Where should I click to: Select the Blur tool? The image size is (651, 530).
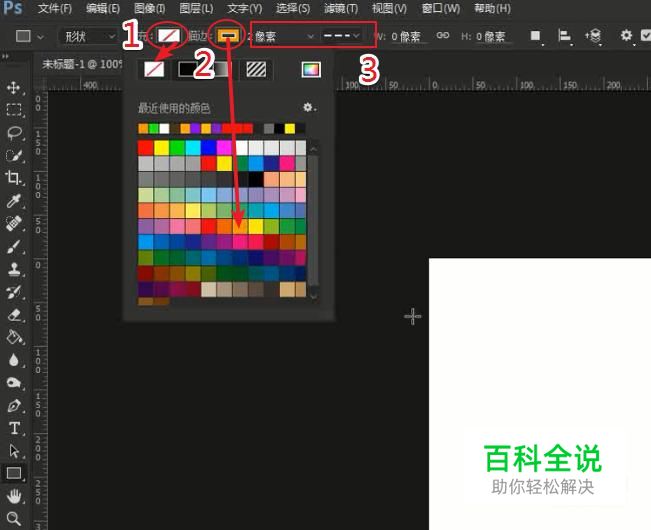(x=14, y=360)
